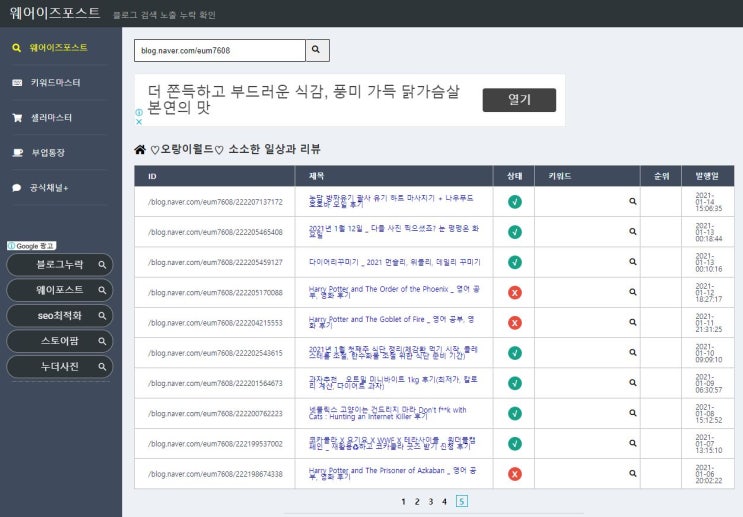Click the 상태 column header
This screenshot has width=743, height=517.
coord(514,176)
